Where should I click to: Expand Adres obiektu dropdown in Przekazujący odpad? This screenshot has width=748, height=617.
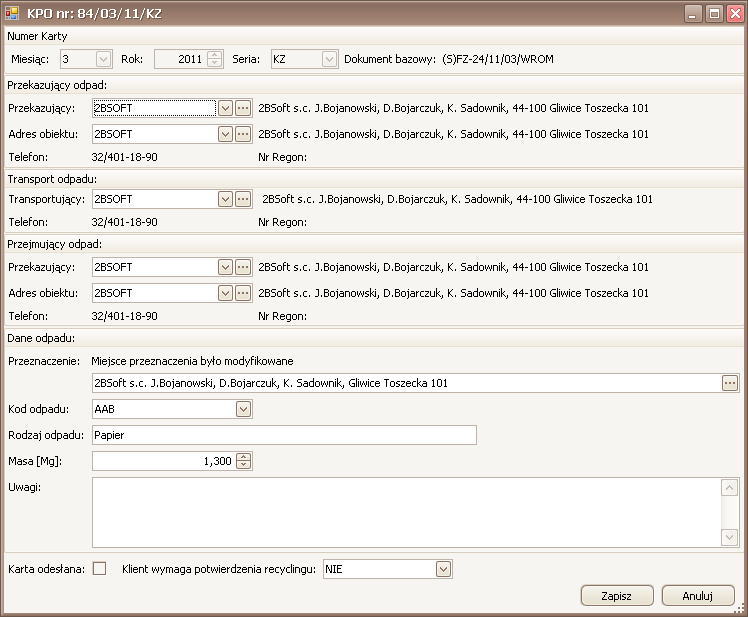[225, 134]
